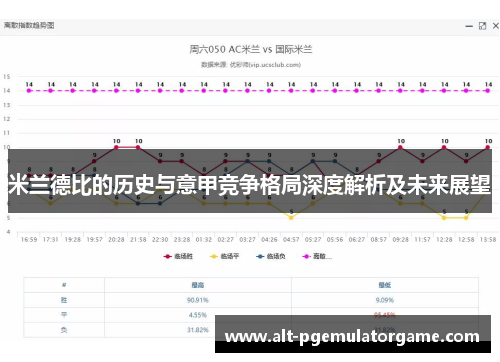Click the 最低 column header
Screen dimensions: 500x362
click(385, 285)
